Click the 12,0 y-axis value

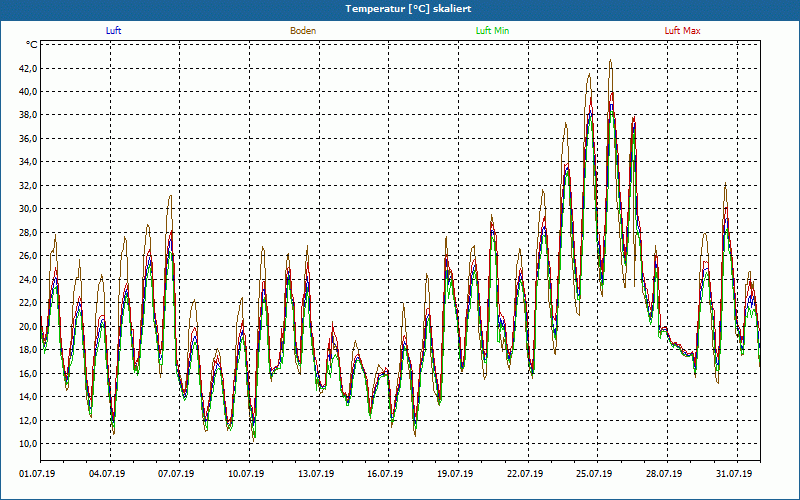pyautogui.click(x=28, y=420)
